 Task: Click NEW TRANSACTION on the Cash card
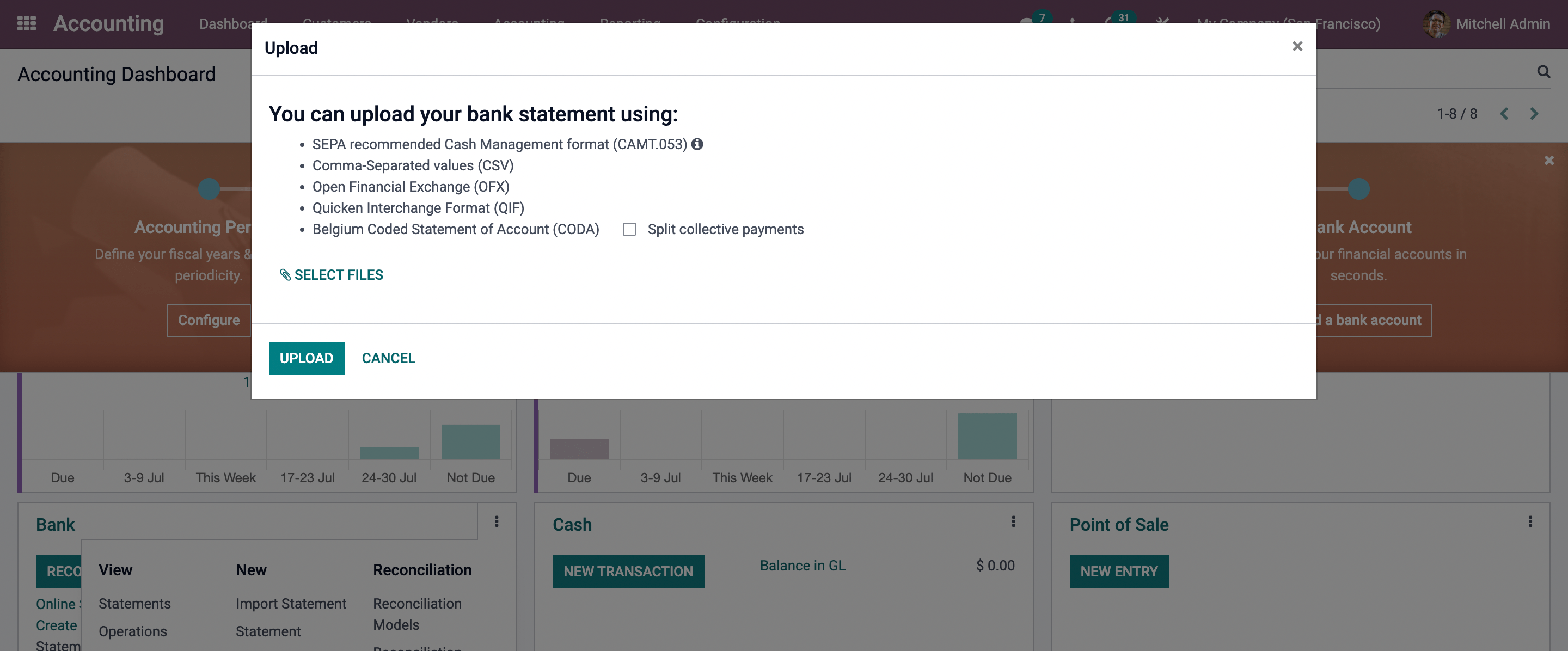point(628,572)
